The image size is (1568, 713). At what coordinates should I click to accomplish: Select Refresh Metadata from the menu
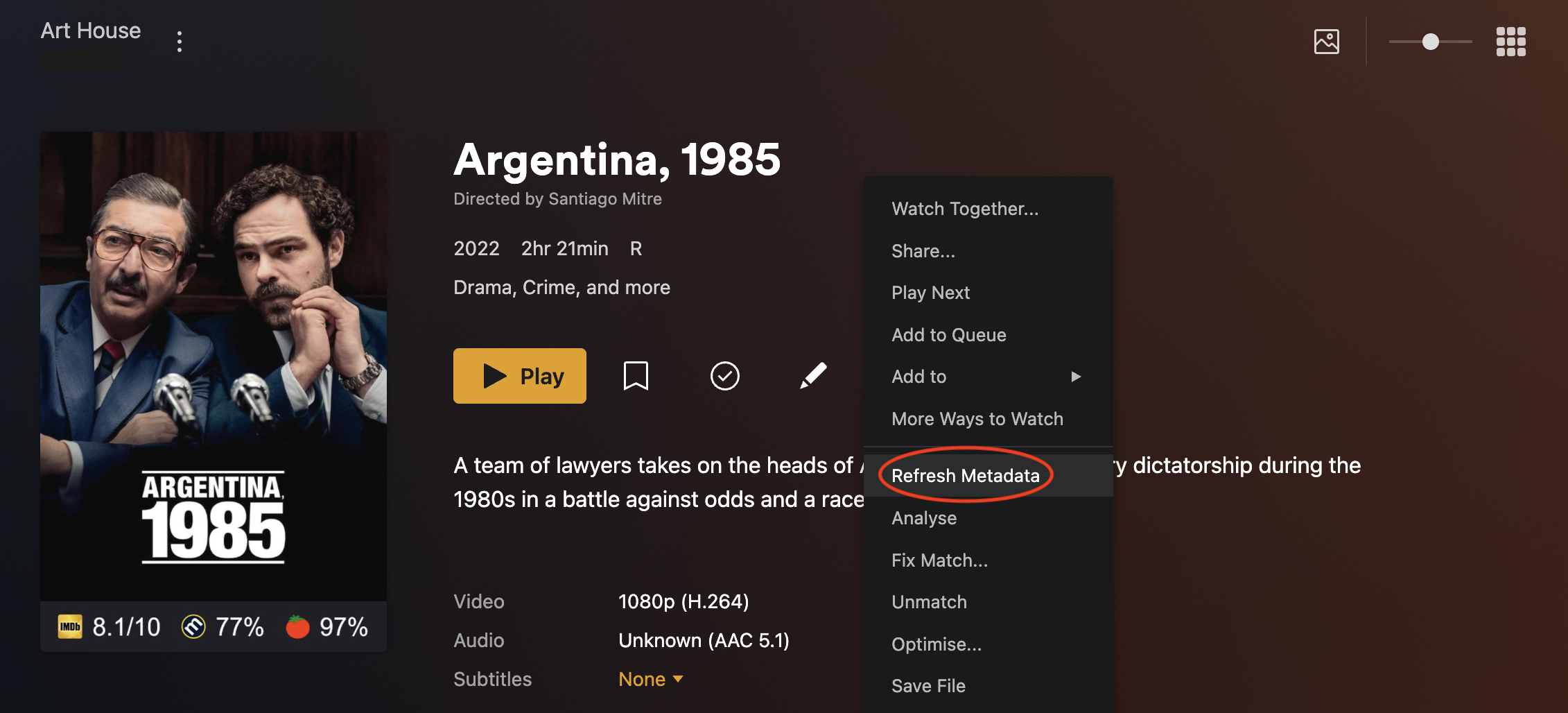click(x=965, y=476)
